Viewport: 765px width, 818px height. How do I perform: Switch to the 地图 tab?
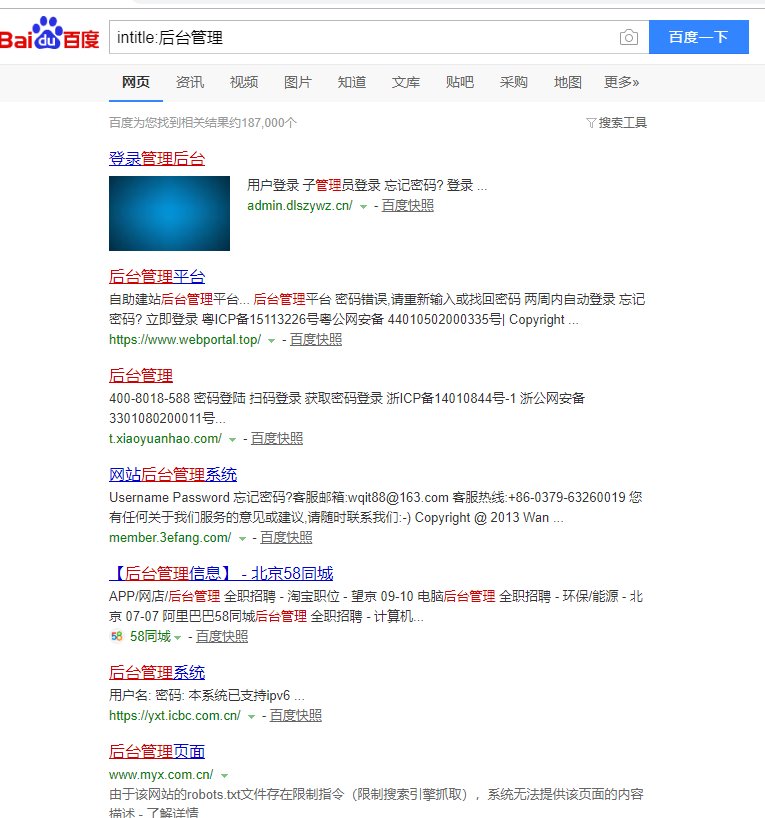point(568,82)
